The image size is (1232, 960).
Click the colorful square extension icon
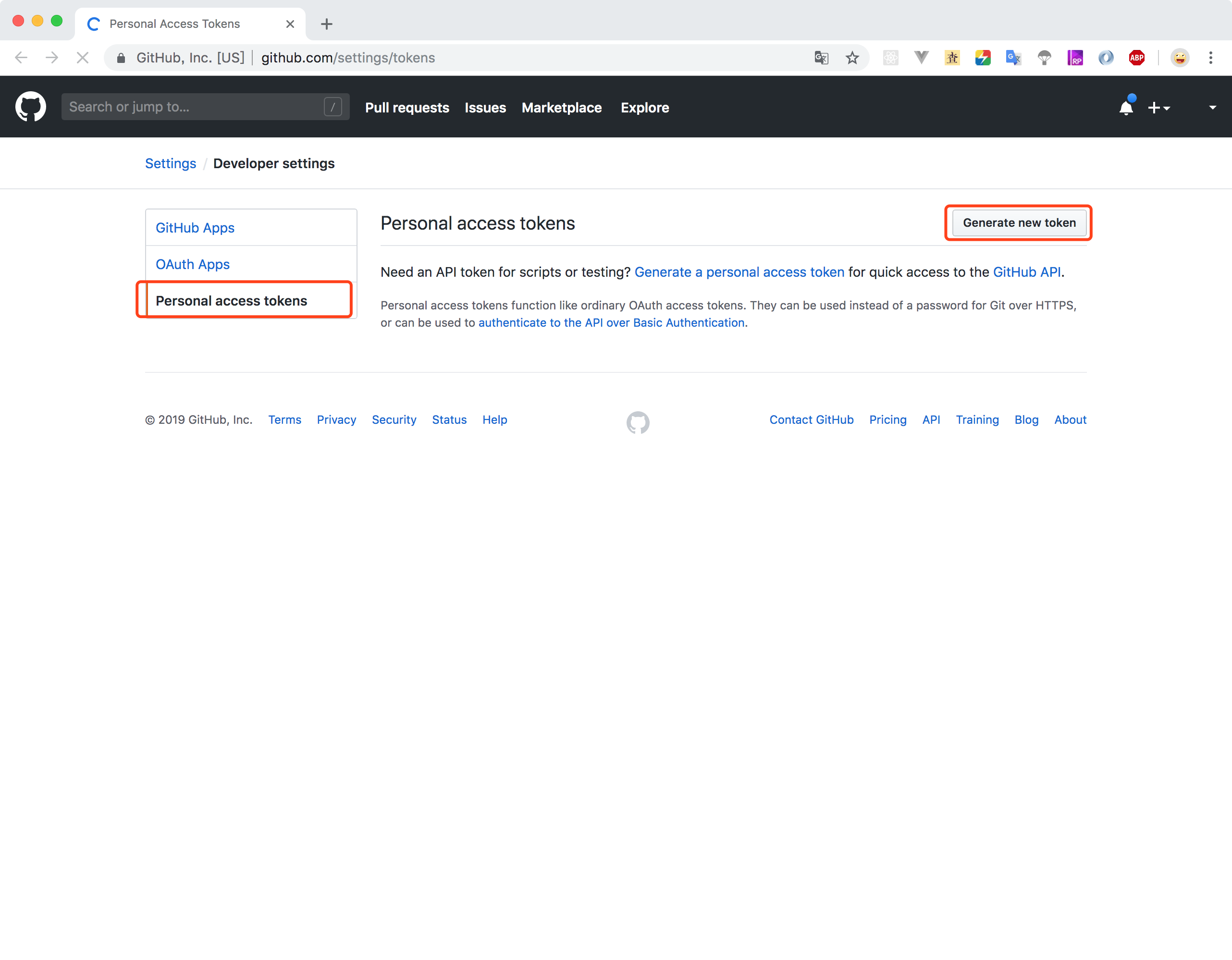click(983, 58)
